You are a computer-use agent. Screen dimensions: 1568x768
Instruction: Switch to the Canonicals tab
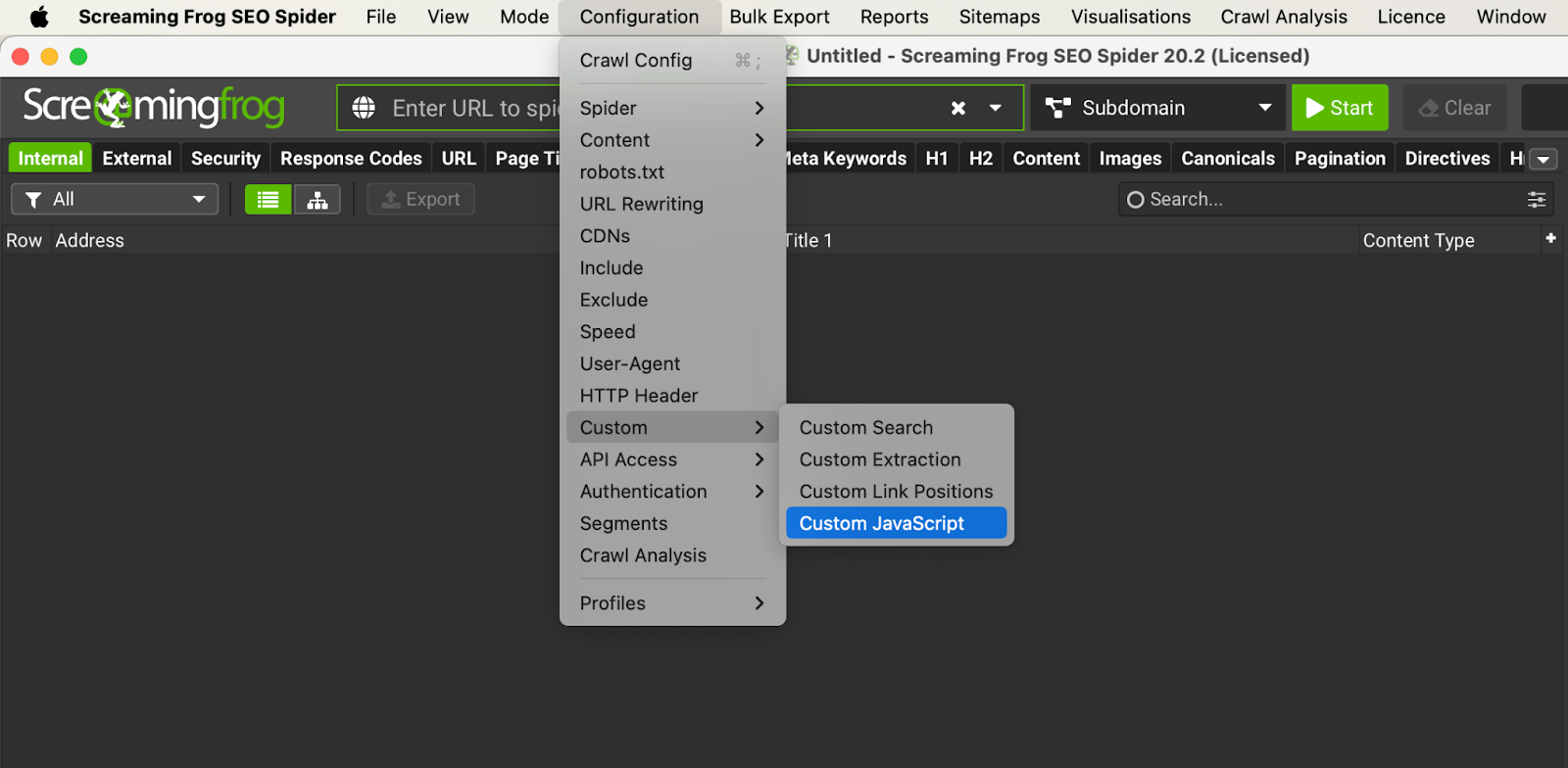coord(1228,158)
